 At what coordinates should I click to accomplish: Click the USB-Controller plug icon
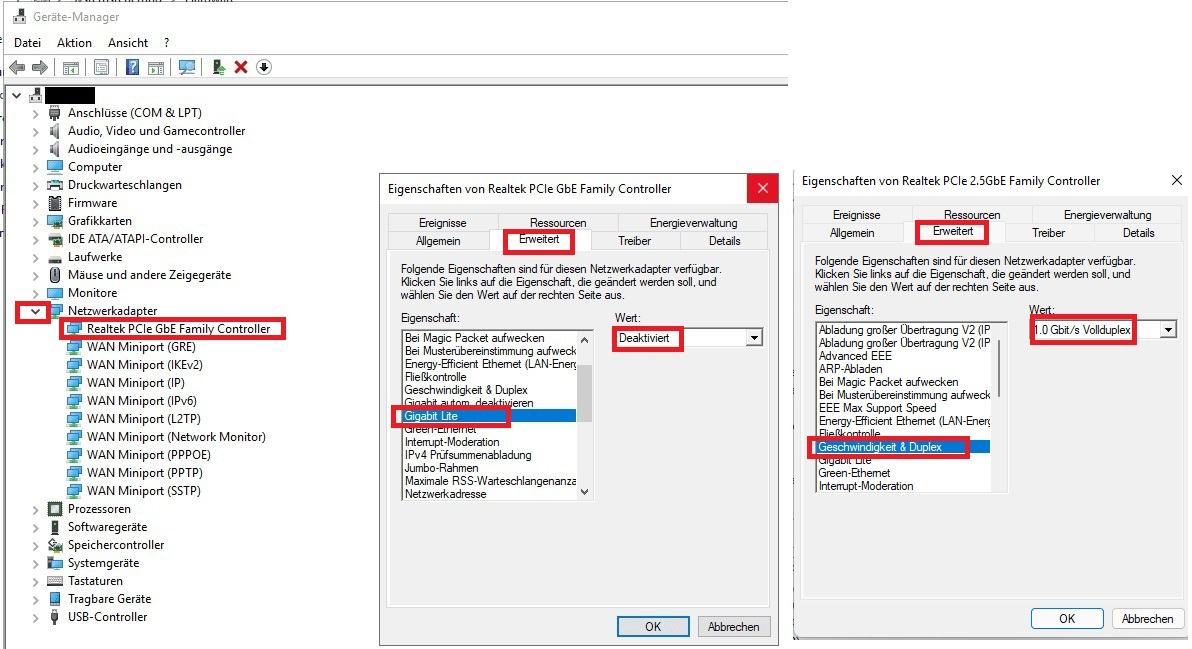coord(55,617)
